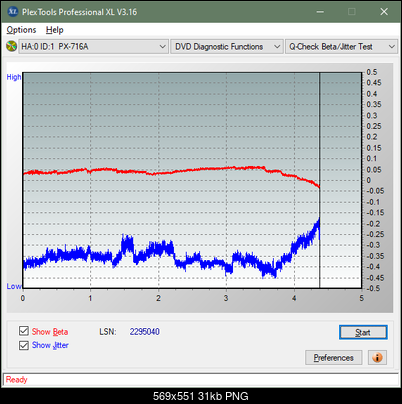
Task: Open the Q-Check Beta/Jitter Test dropdown
Action: click(341, 47)
